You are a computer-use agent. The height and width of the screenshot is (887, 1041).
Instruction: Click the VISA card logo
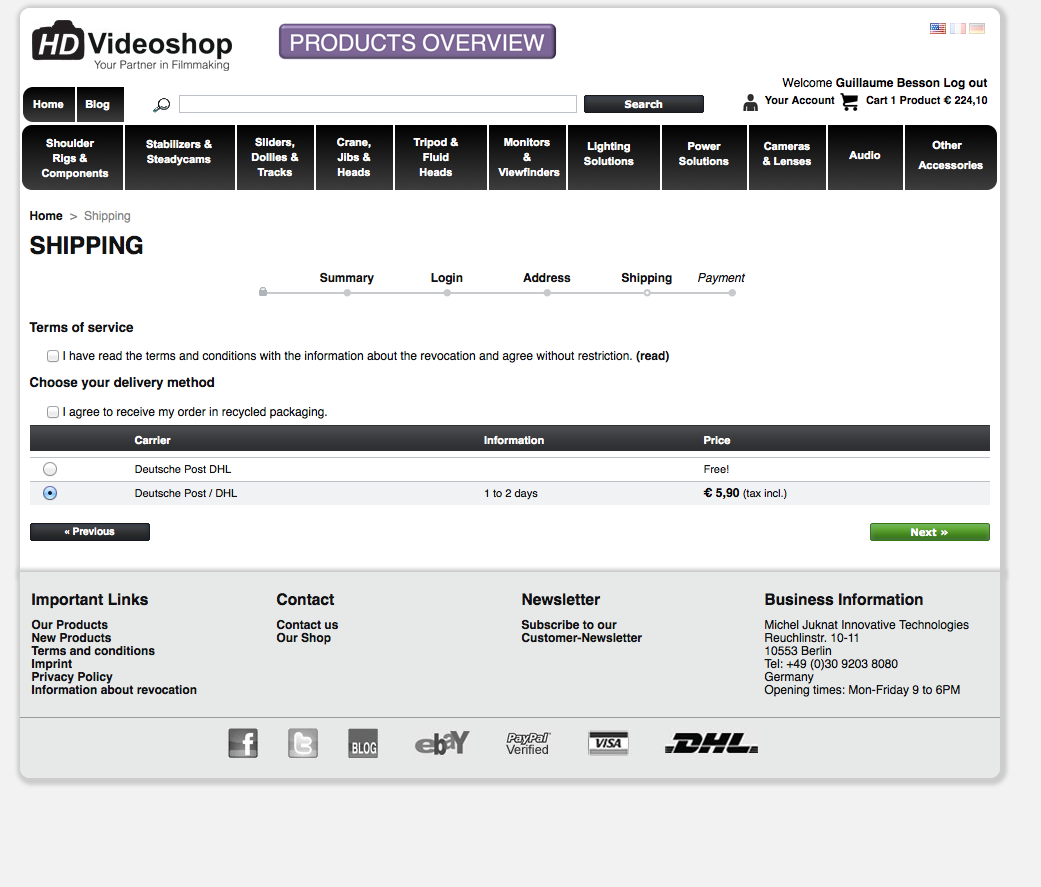click(x=608, y=743)
